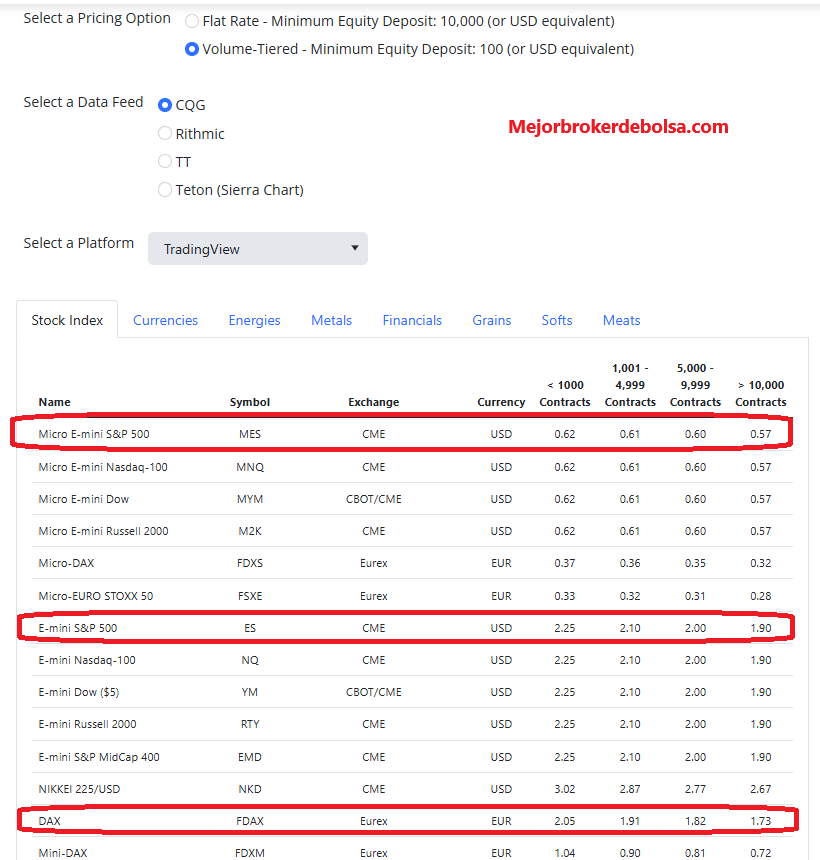Switch to the Meats tab
Screen dimensions: 820x860
621,320
